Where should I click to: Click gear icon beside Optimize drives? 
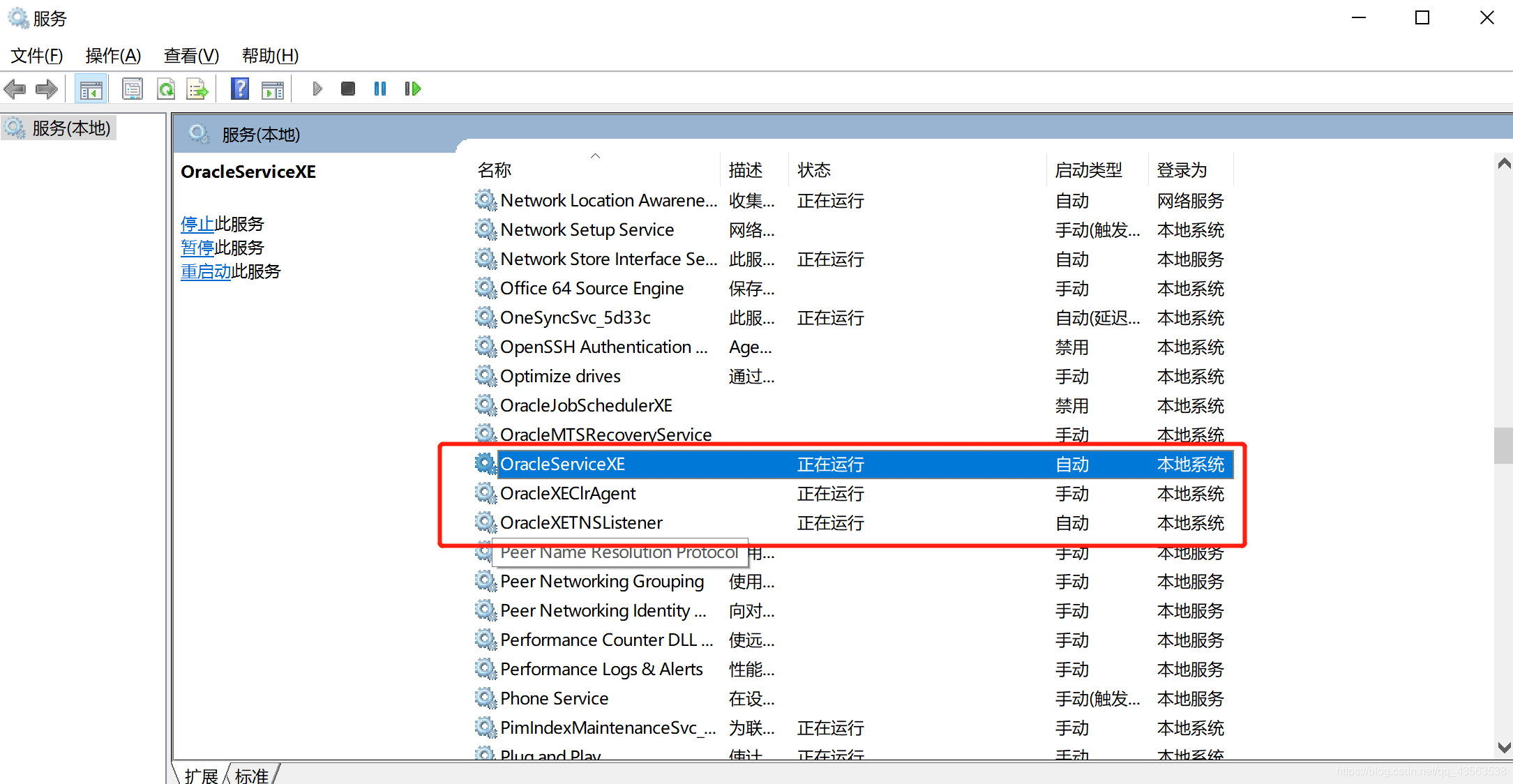[x=485, y=375]
